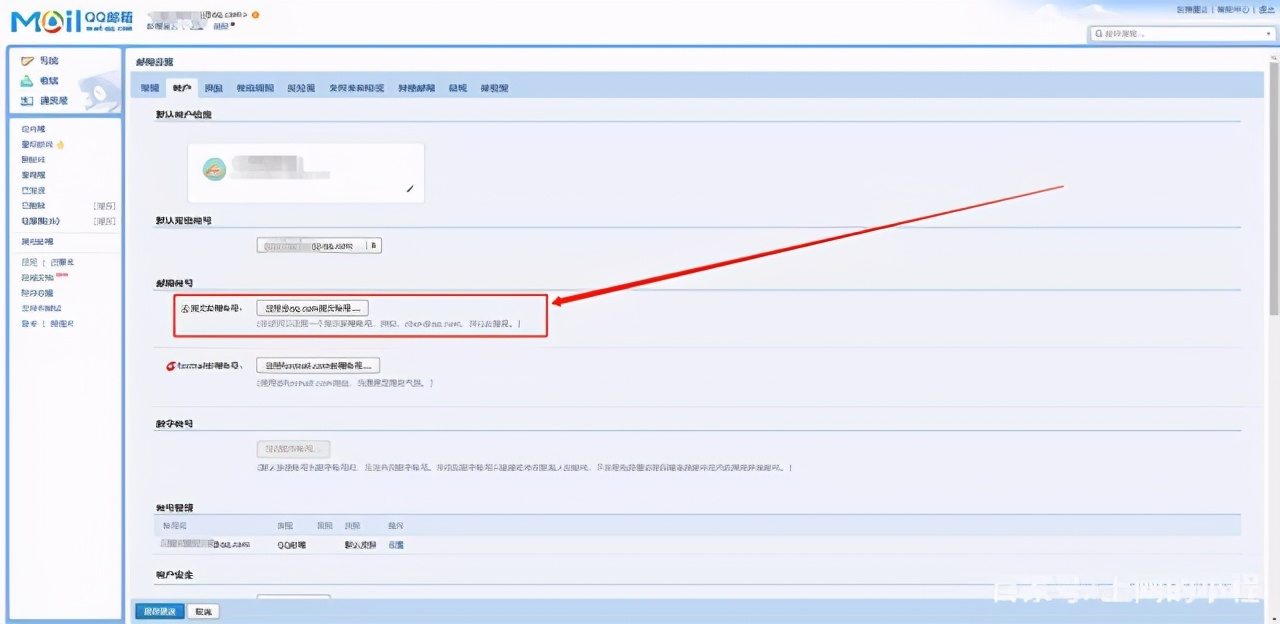The height and width of the screenshot is (624, 1280).
Task: Open the stationery settings tab
Action: pos(457,88)
